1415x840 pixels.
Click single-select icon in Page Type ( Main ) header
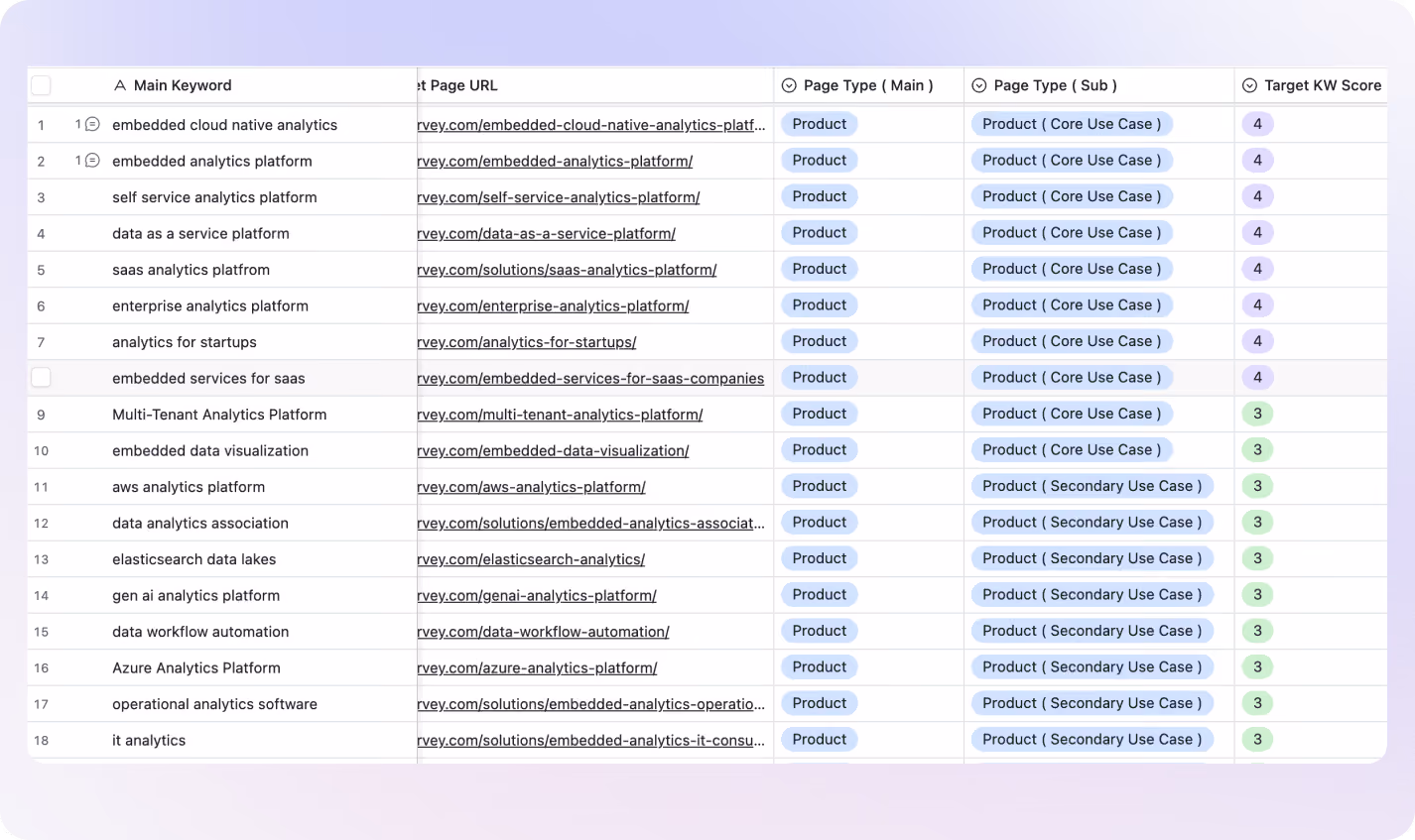[x=789, y=85]
